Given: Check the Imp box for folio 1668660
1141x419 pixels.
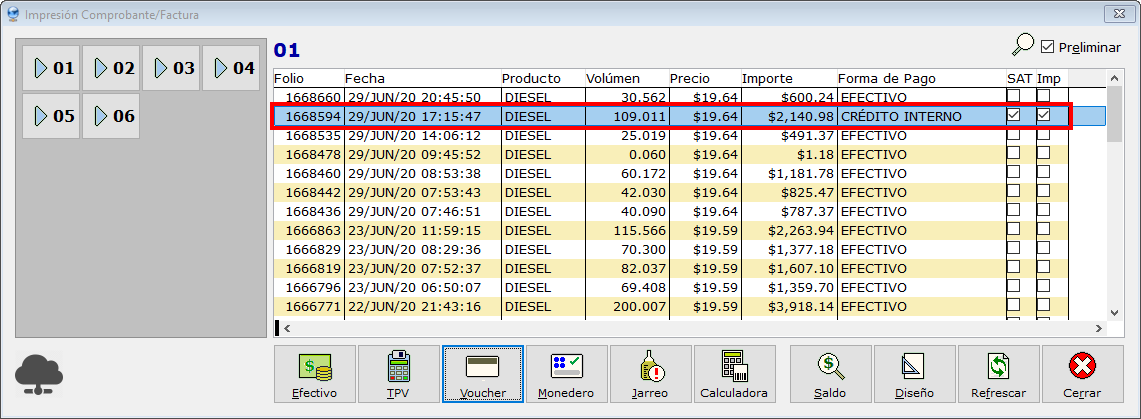Looking at the screenshot, I should (1044, 97).
